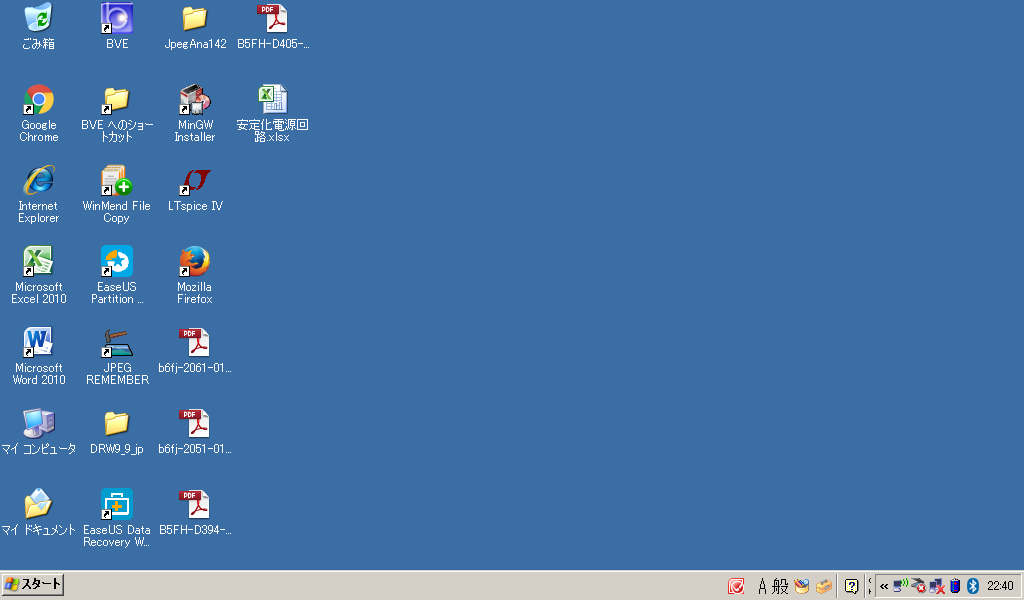1024x600 pixels.
Task: Click the taskbar clock showing 22:40
Action: click(x=1000, y=586)
